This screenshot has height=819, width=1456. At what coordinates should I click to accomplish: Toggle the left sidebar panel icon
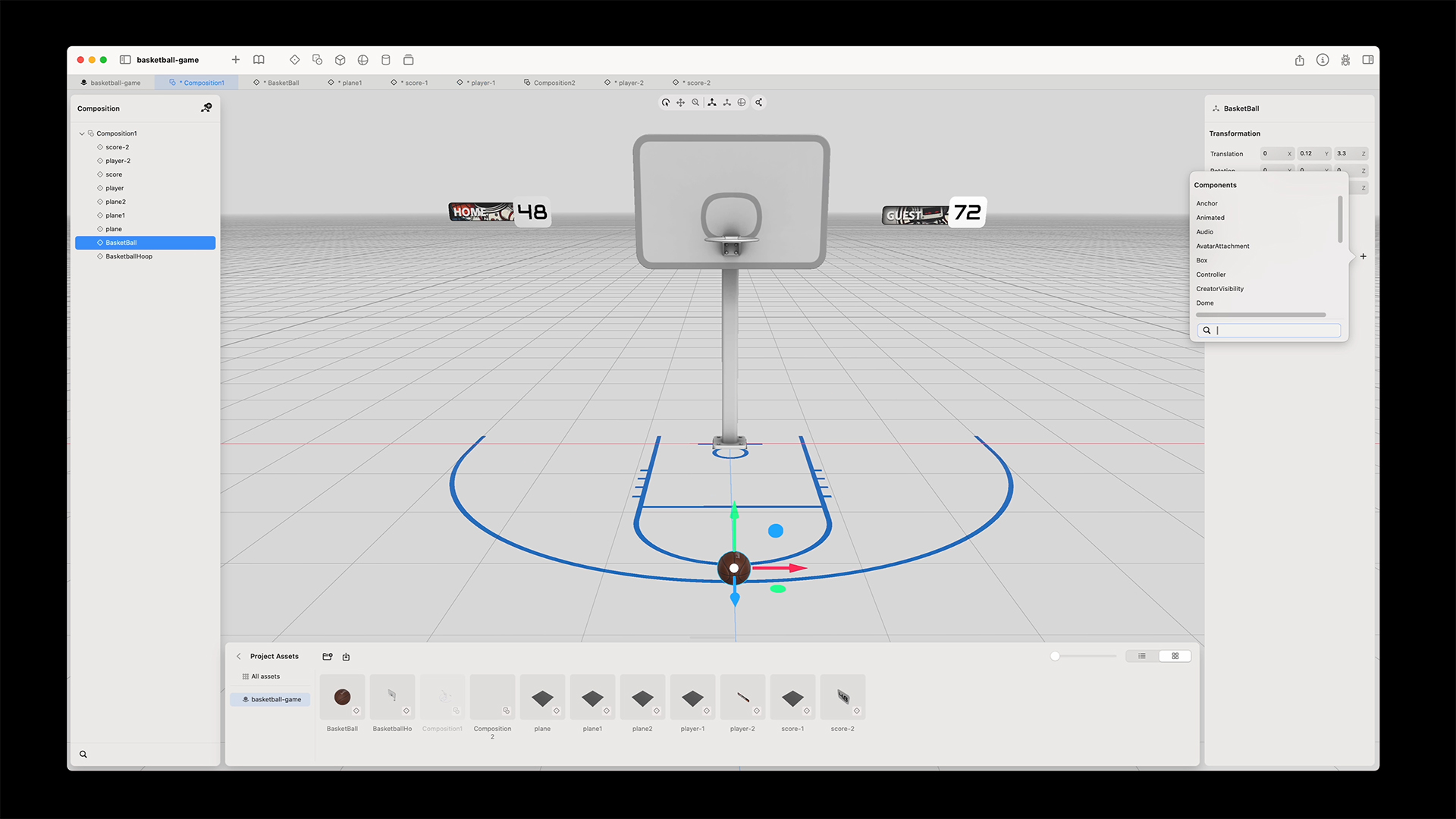pos(125,60)
